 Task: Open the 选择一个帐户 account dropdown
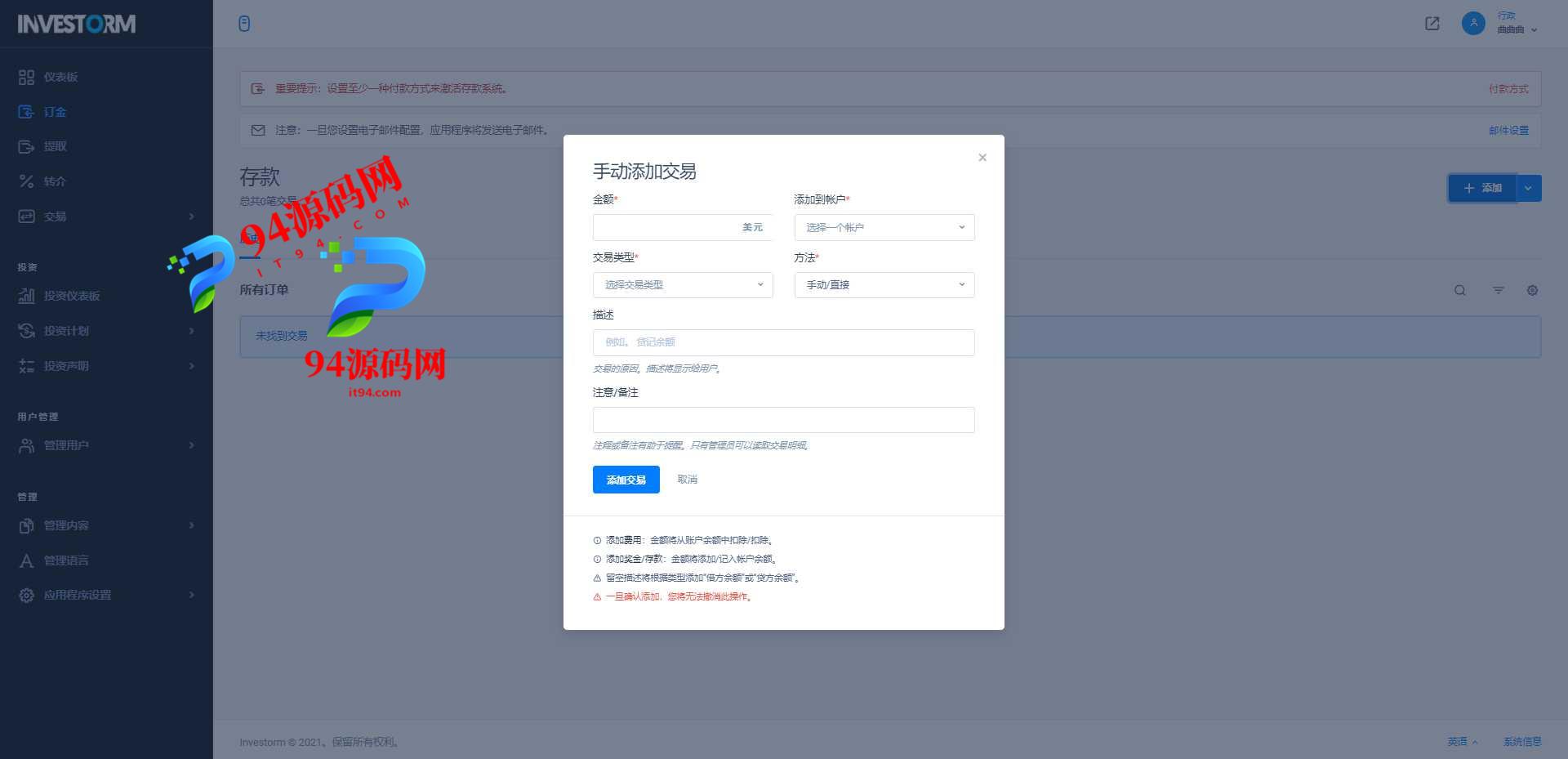[x=884, y=227]
